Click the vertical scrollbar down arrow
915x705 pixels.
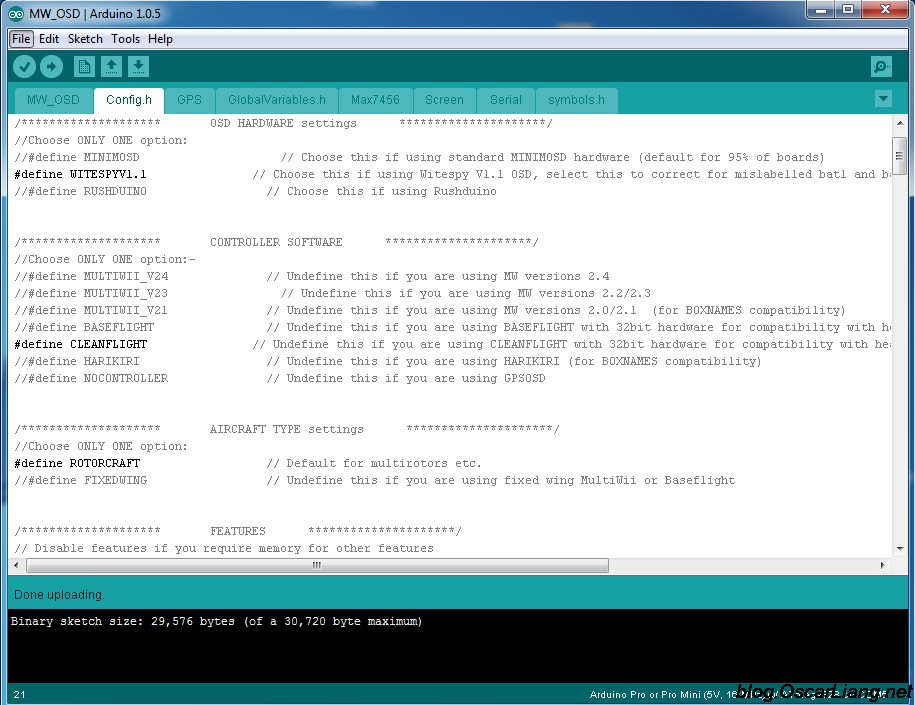(x=899, y=549)
